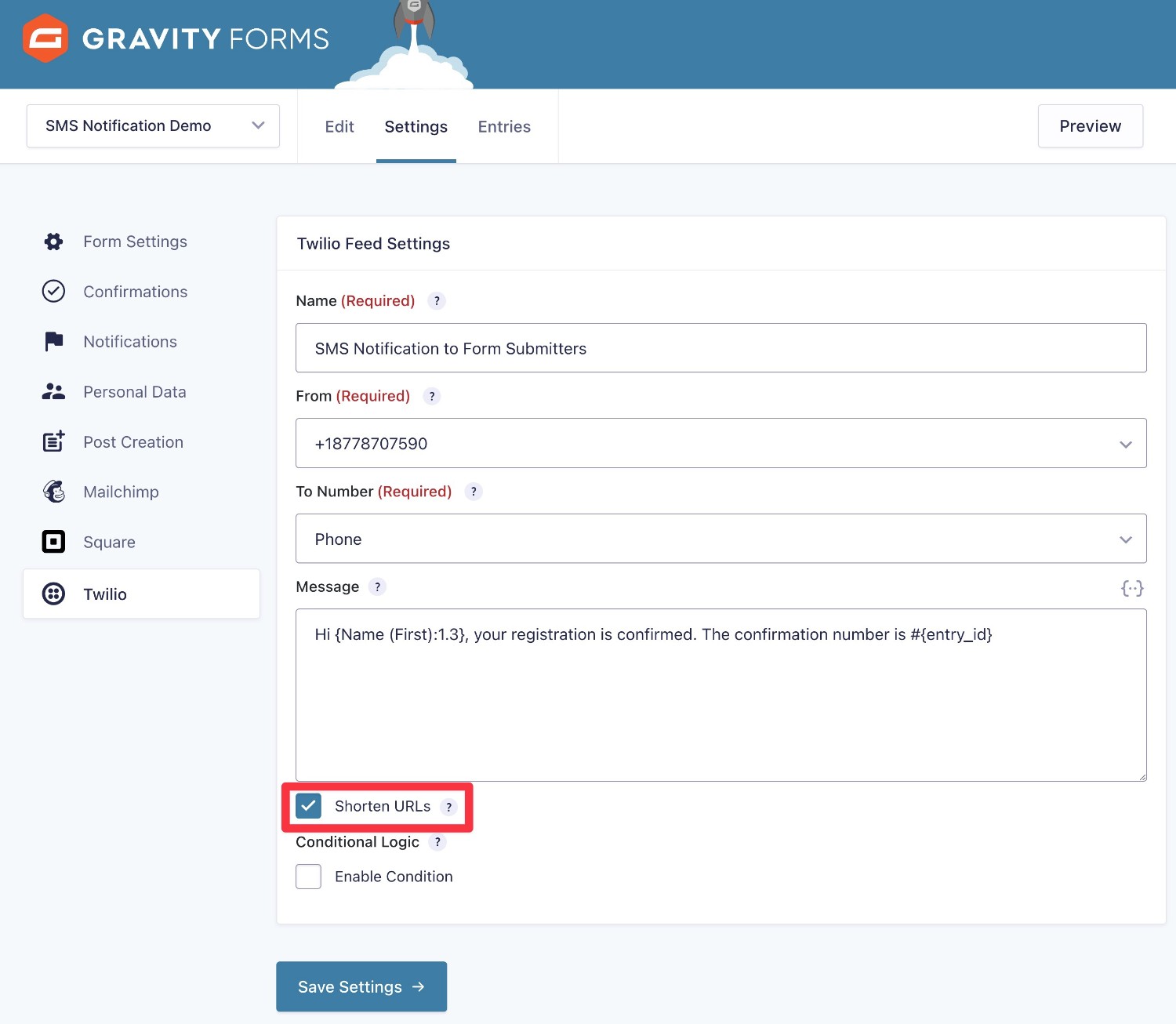Click the Form Settings gear icon
This screenshot has width=1176, height=1024.
click(53, 241)
